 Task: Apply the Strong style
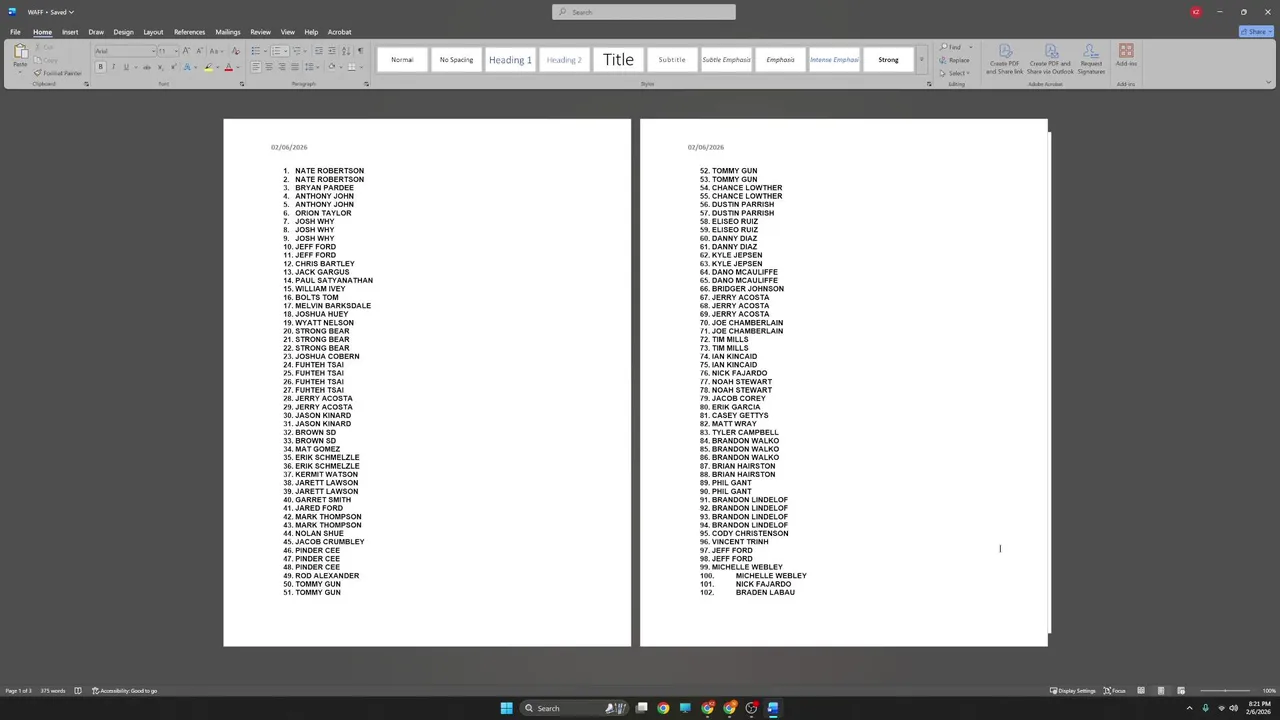(x=888, y=60)
